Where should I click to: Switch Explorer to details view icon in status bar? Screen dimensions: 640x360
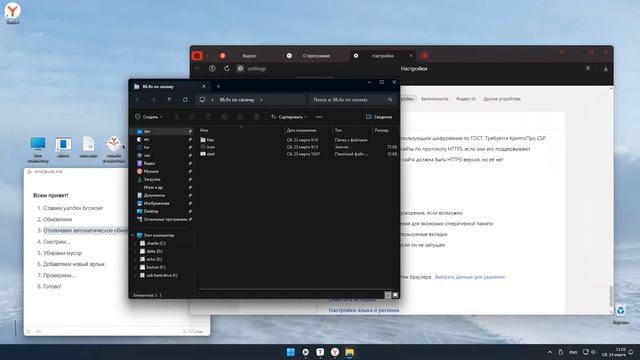[x=388, y=295]
